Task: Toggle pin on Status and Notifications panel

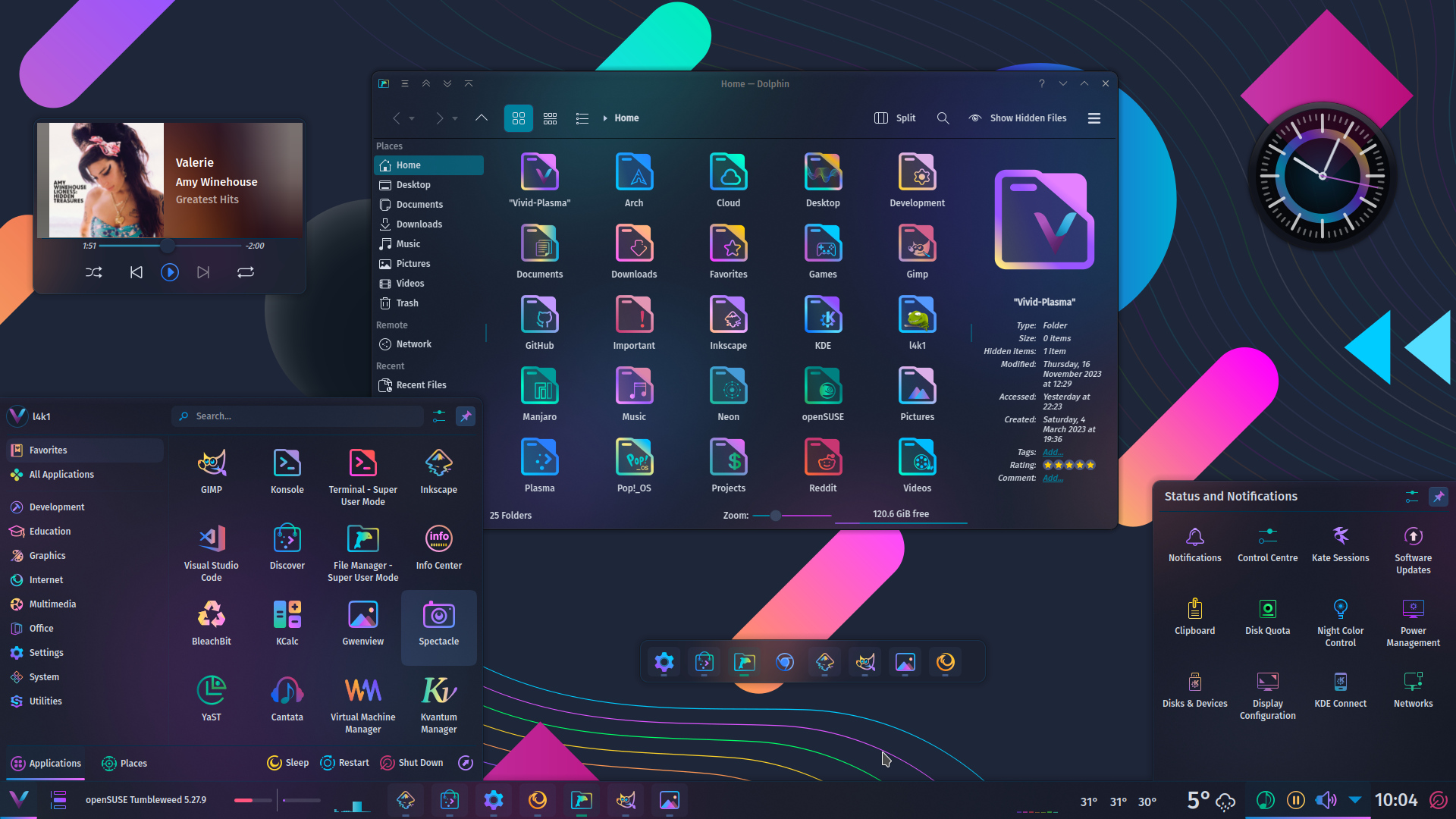Action: pos(1439,497)
